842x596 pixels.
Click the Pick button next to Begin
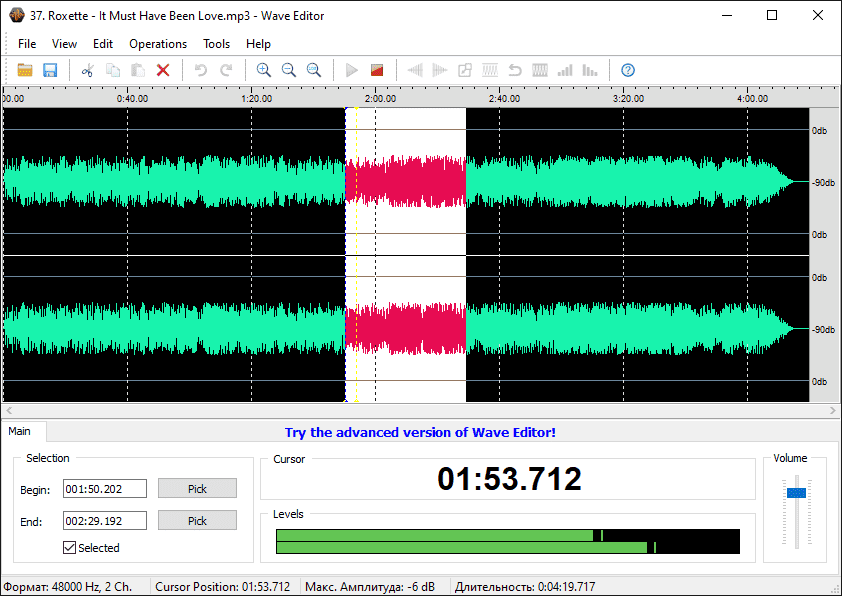coord(197,488)
